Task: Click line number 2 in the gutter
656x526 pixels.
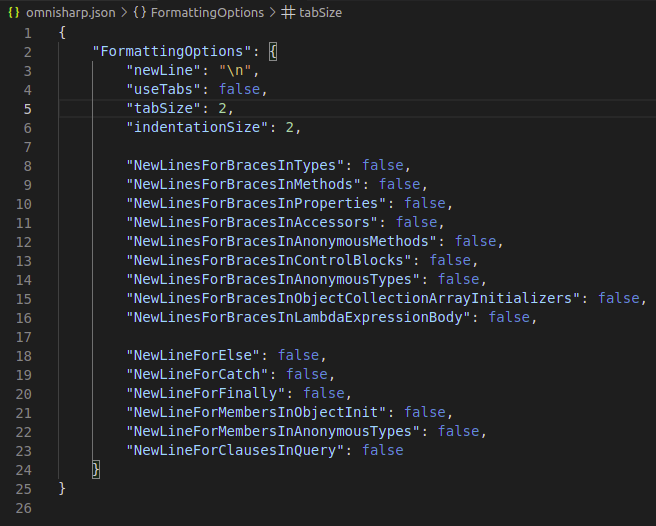Action: (28, 52)
